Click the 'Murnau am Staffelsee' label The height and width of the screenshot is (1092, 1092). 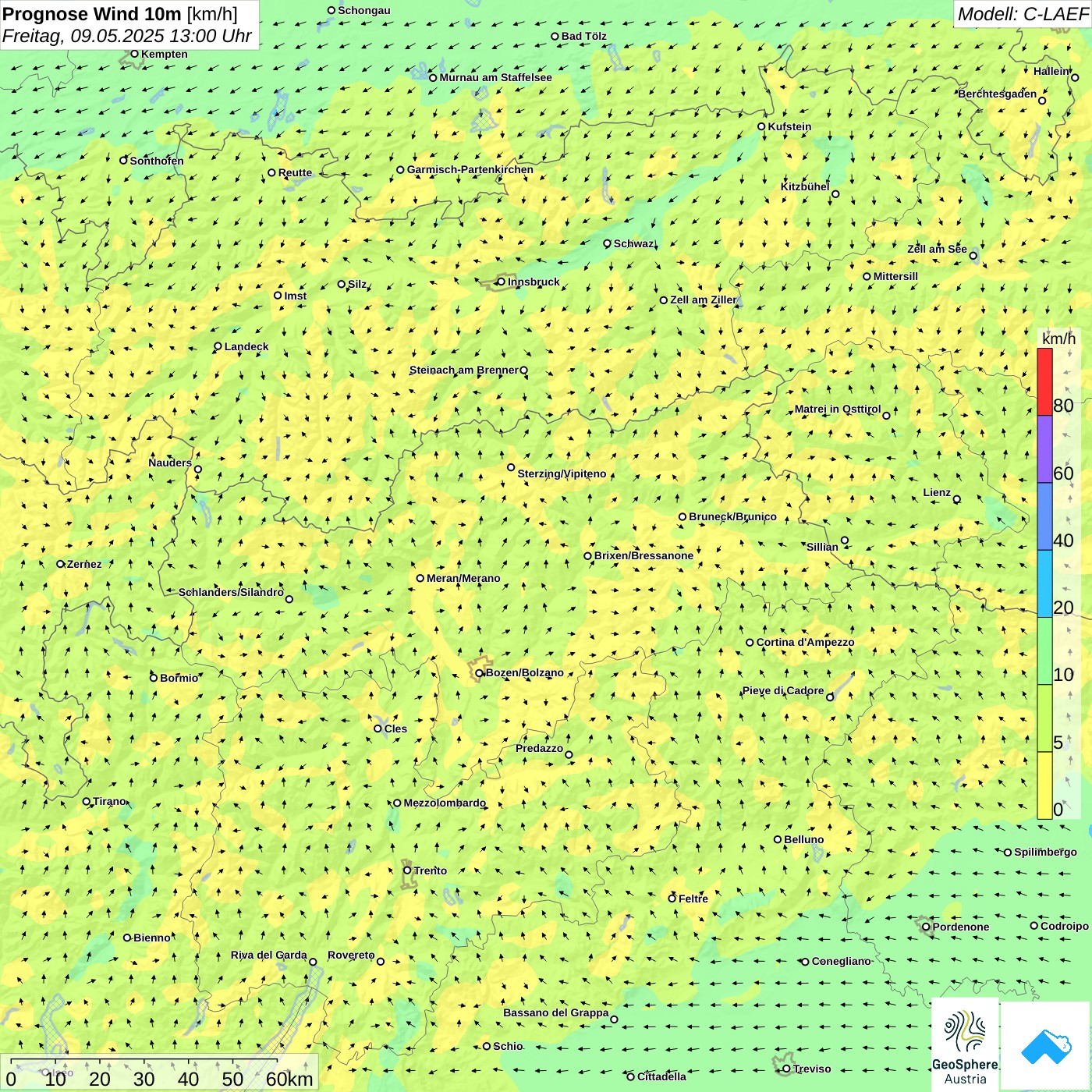click(495, 77)
